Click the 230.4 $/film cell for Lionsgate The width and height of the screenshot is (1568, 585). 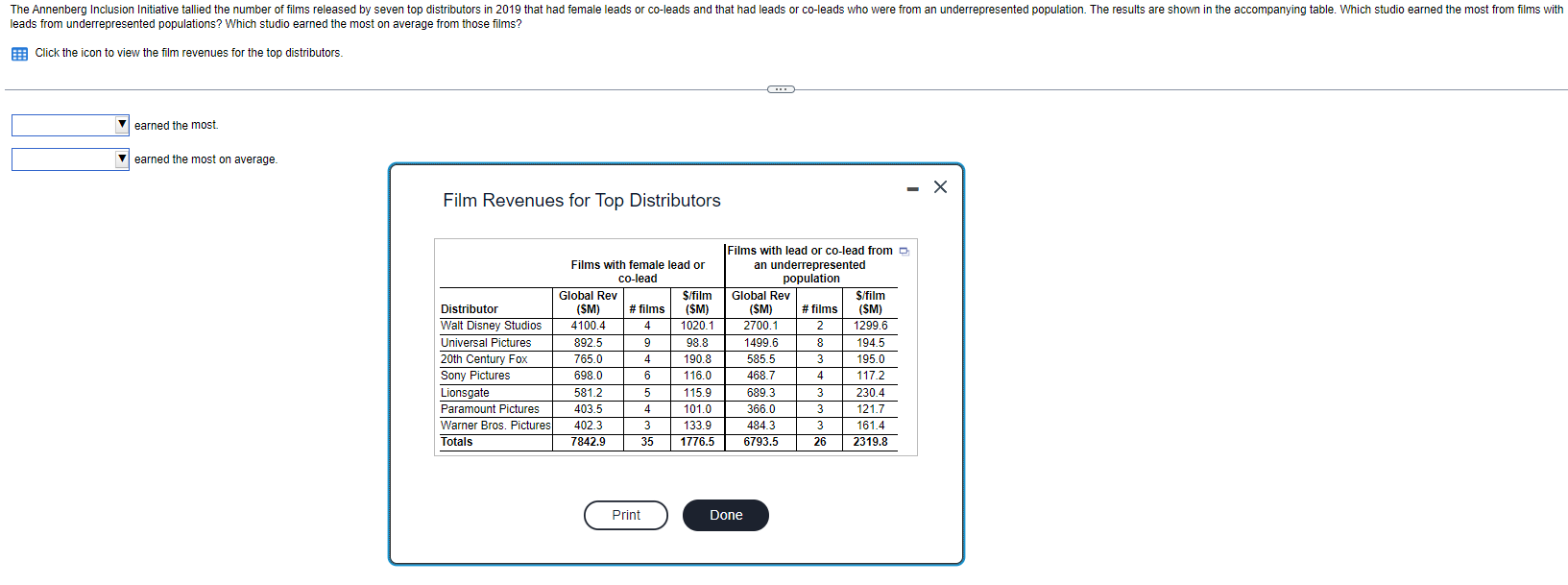coord(871,393)
